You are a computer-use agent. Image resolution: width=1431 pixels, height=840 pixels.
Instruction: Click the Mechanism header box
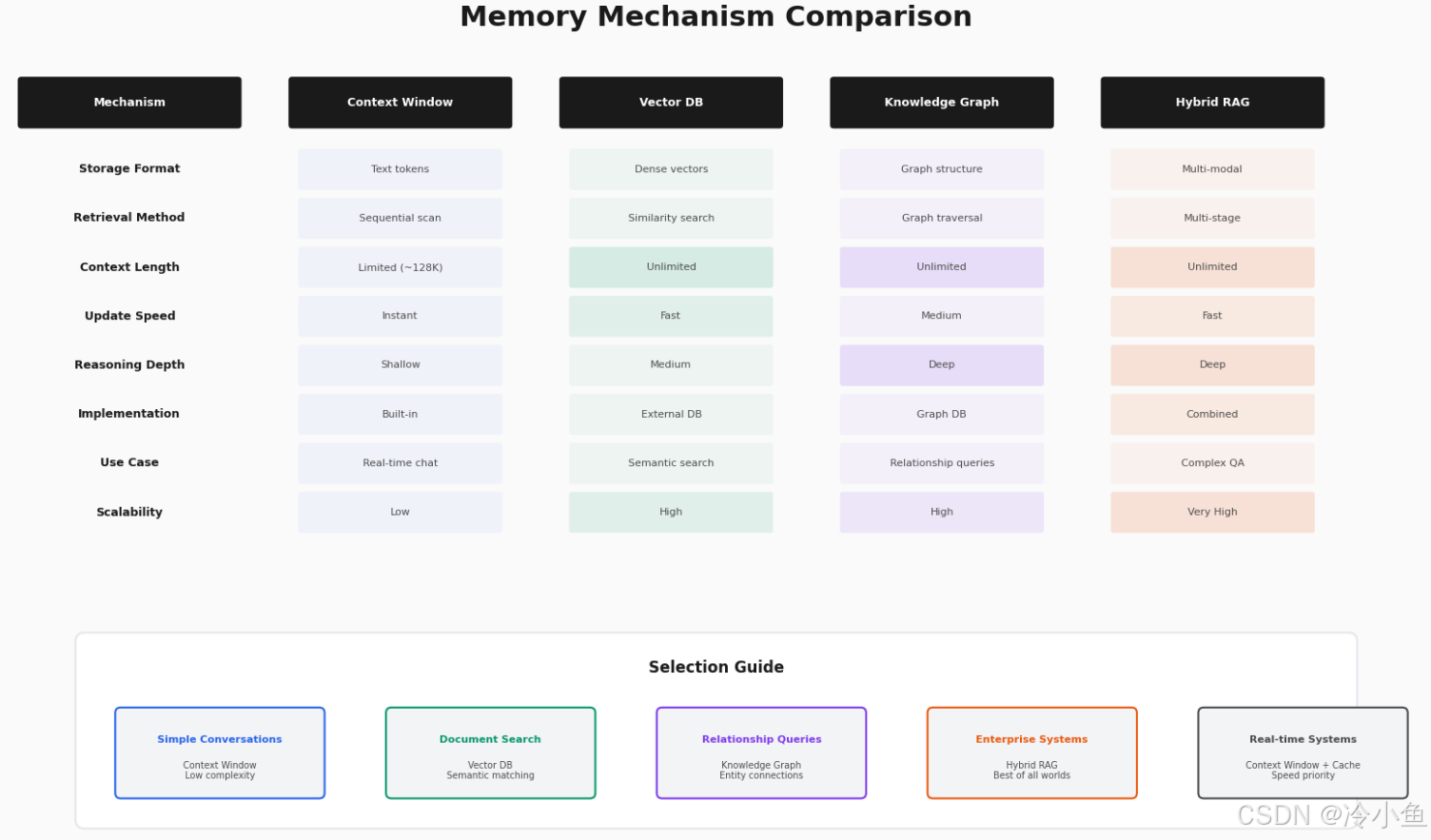129,103
